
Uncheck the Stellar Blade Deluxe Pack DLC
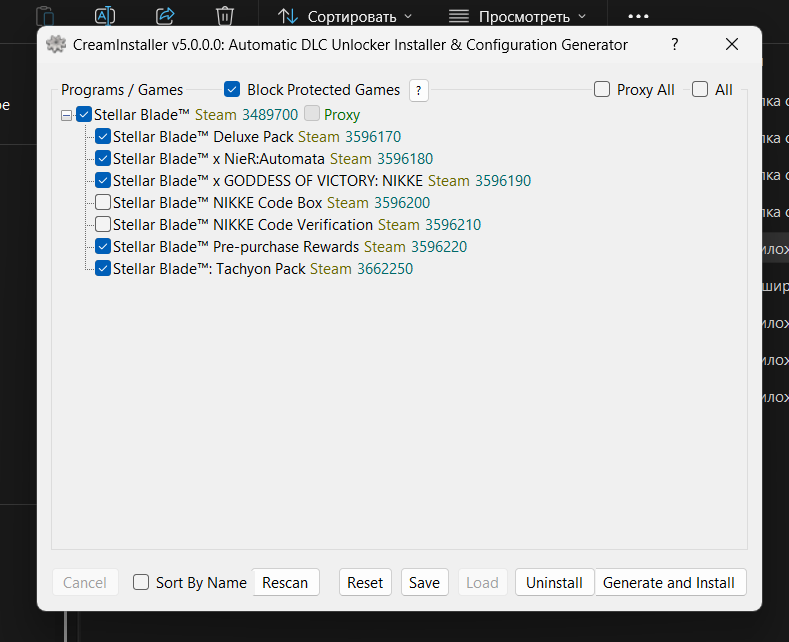pos(103,137)
